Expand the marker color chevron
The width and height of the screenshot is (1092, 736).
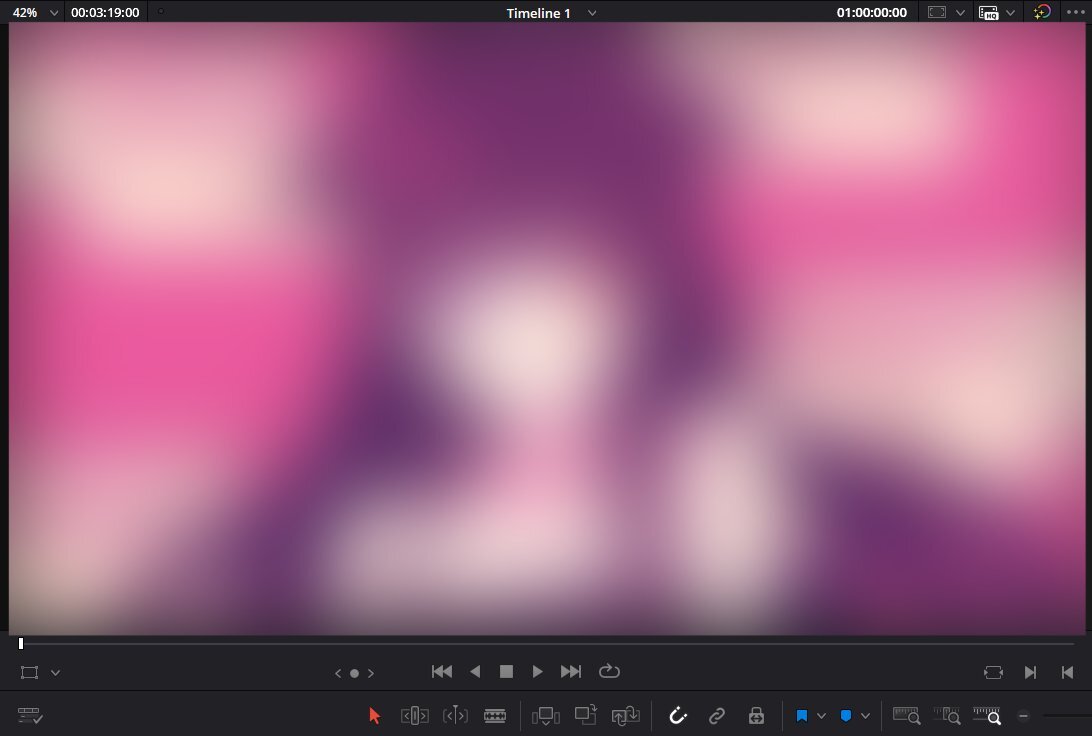865,716
